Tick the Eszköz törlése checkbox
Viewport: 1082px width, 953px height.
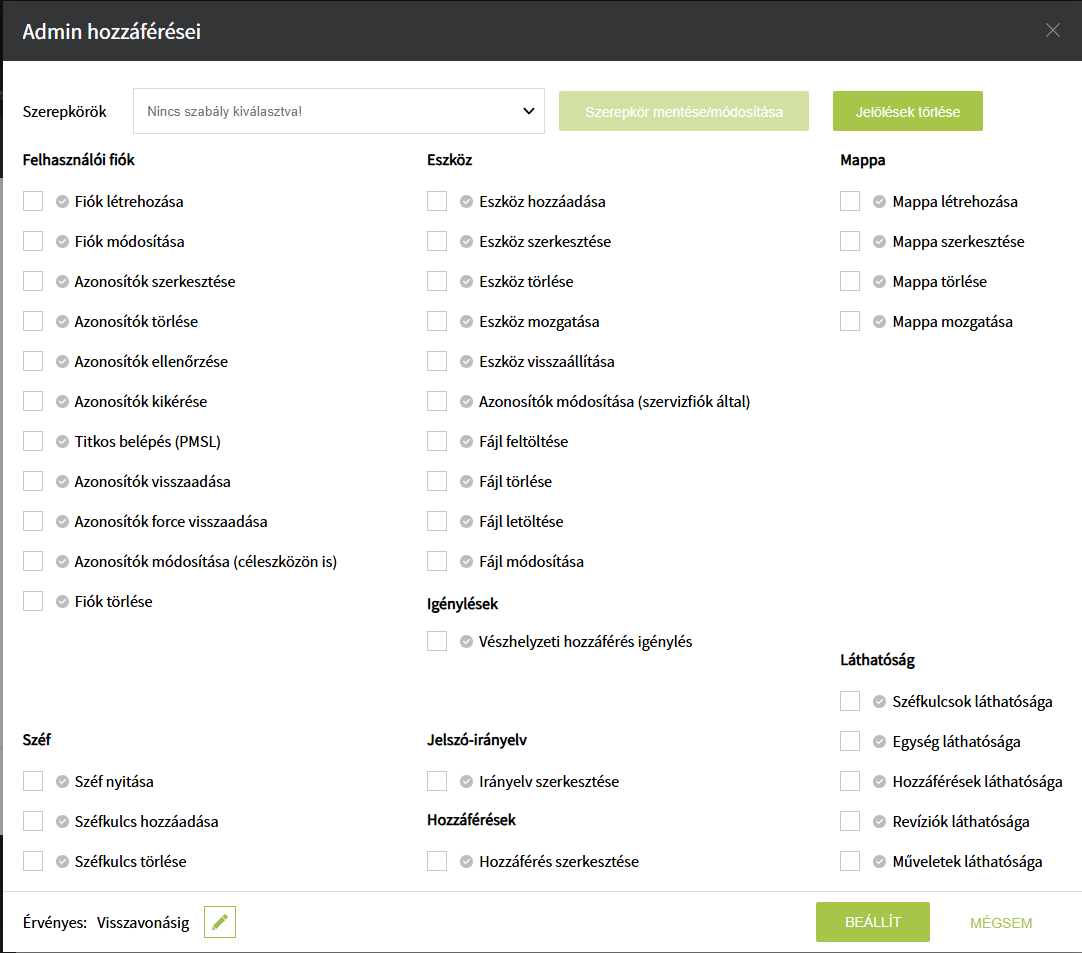[x=437, y=281]
